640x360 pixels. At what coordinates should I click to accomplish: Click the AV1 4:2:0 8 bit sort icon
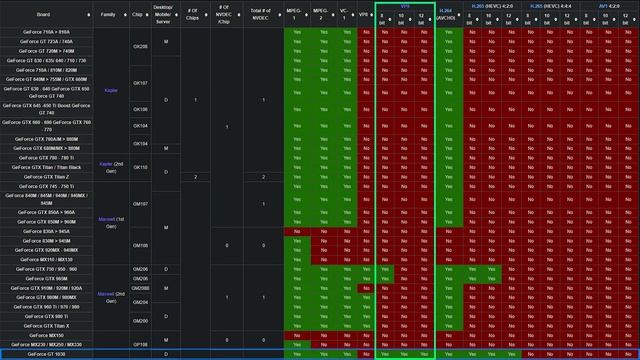(594, 19)
